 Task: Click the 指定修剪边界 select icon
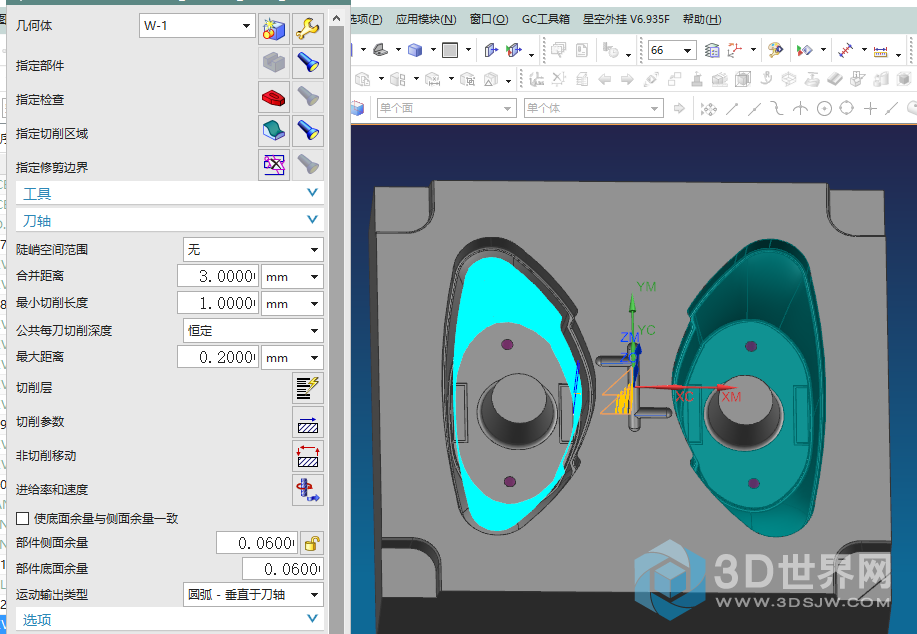[x=274, y=165]
